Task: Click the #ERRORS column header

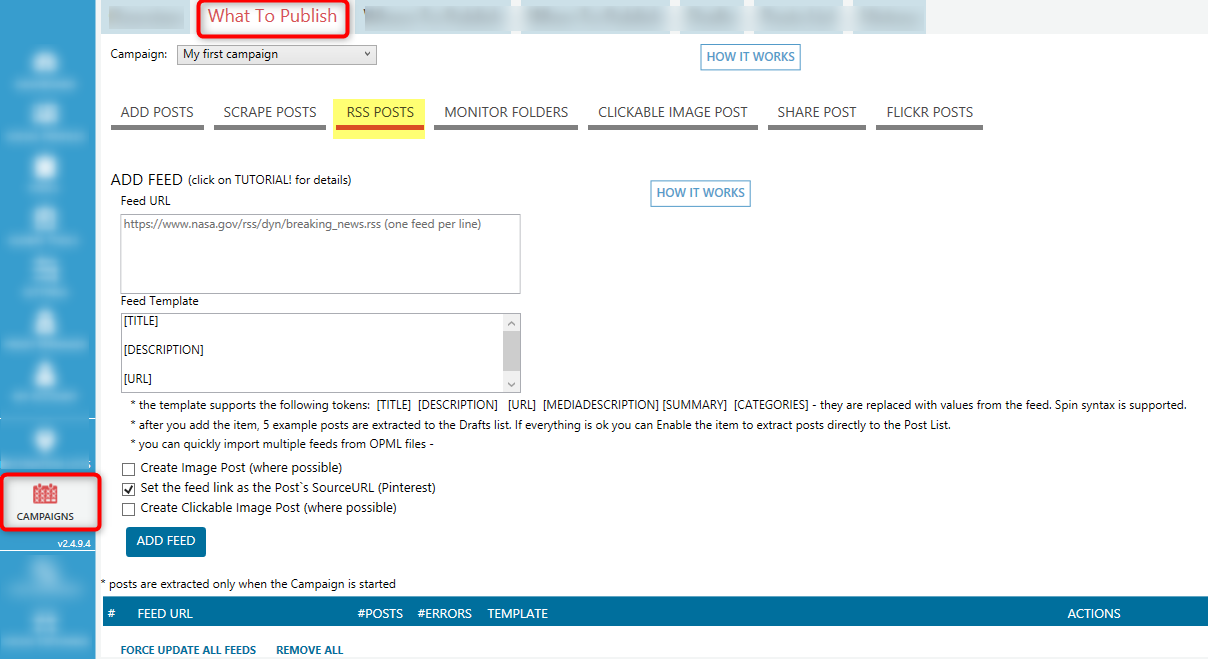Action: [444, 613]
